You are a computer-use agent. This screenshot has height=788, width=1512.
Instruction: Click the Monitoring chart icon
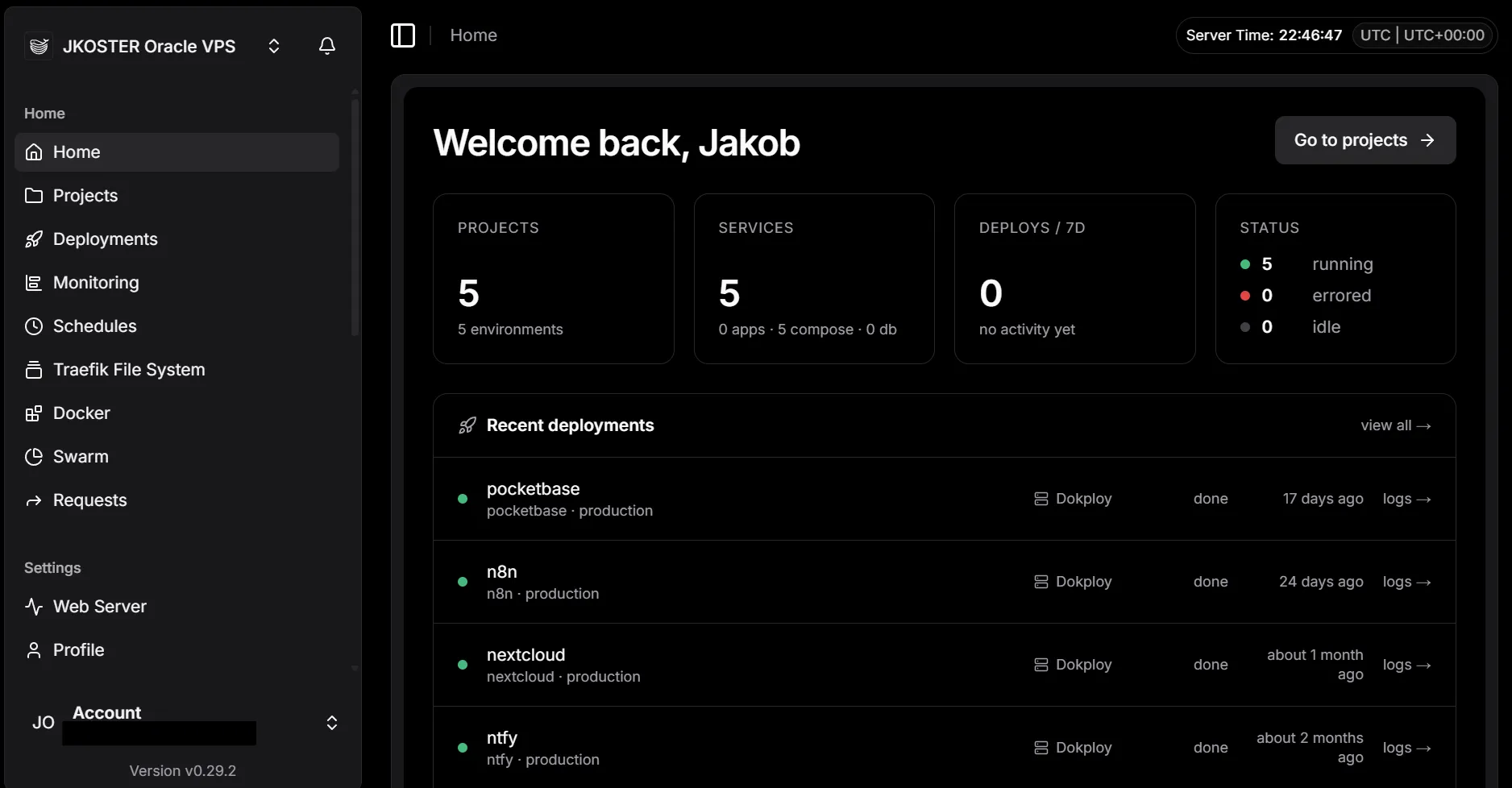pos(34,283)
